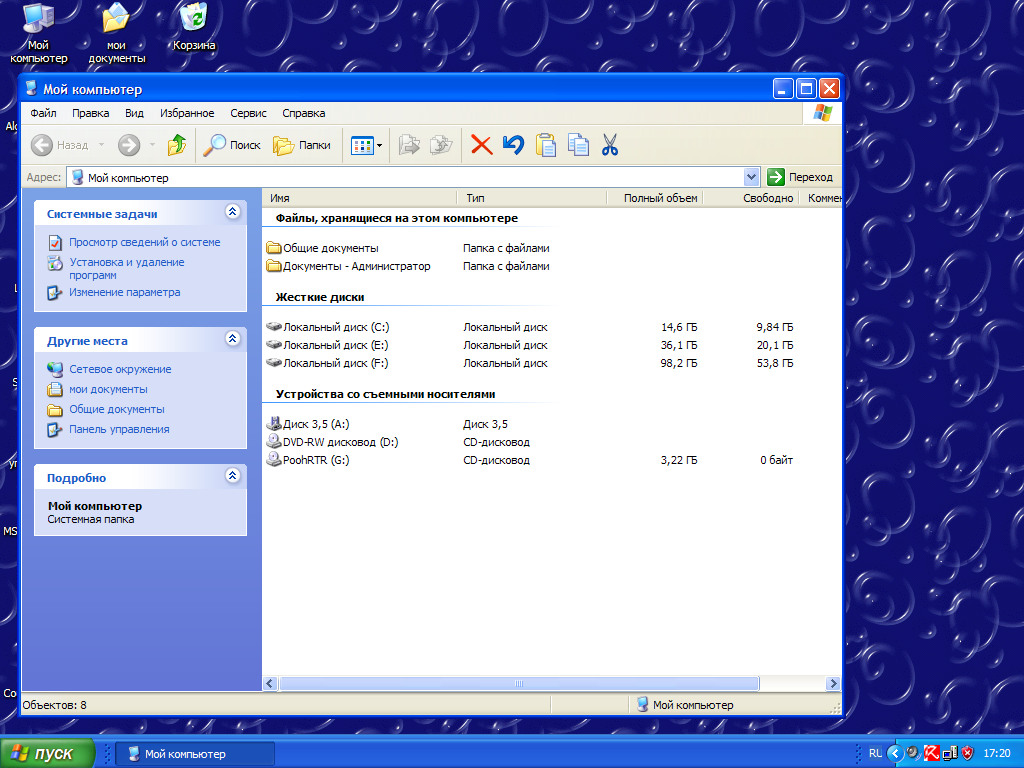Viewport: 1024px width, 768px height.
Task: Select Локальный диск (C:) drive
Action: [335, 327]
